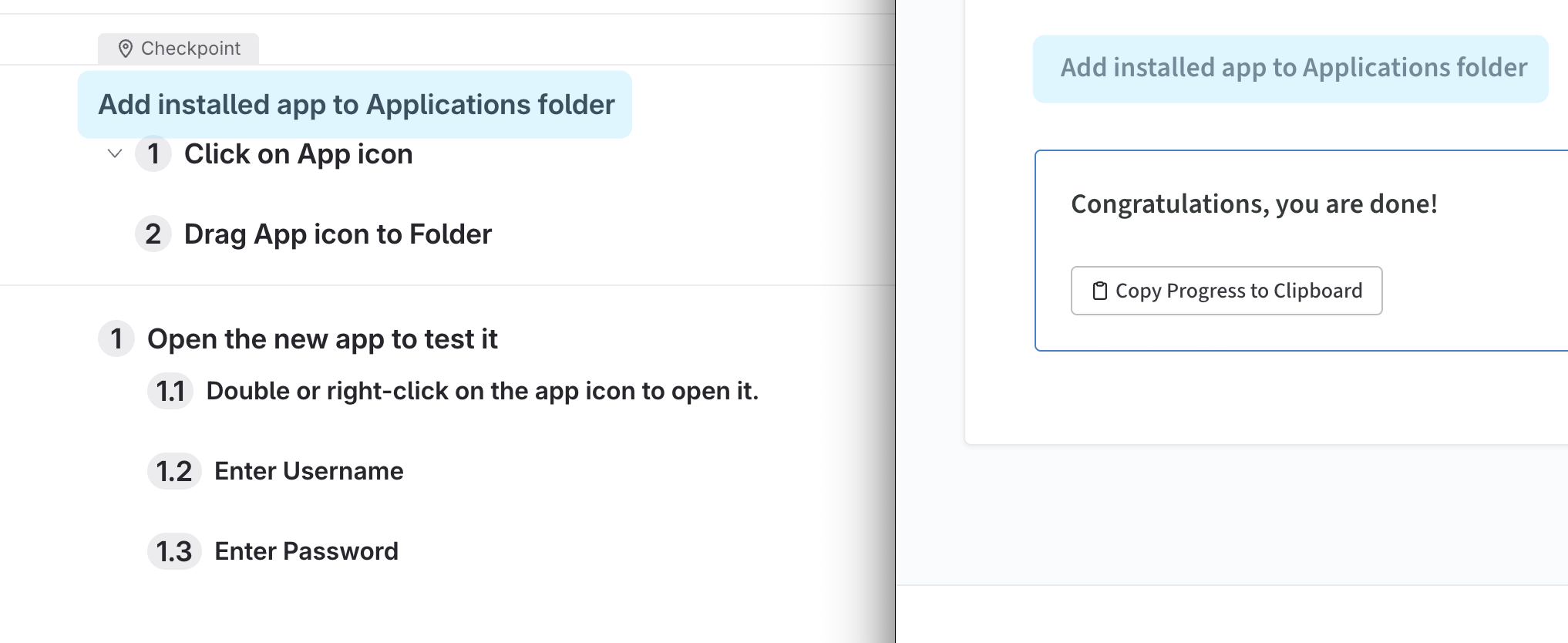Select the "Enter Password" substep
The height and width of the screenshot is (643, 1568).
tap(306, 551)
